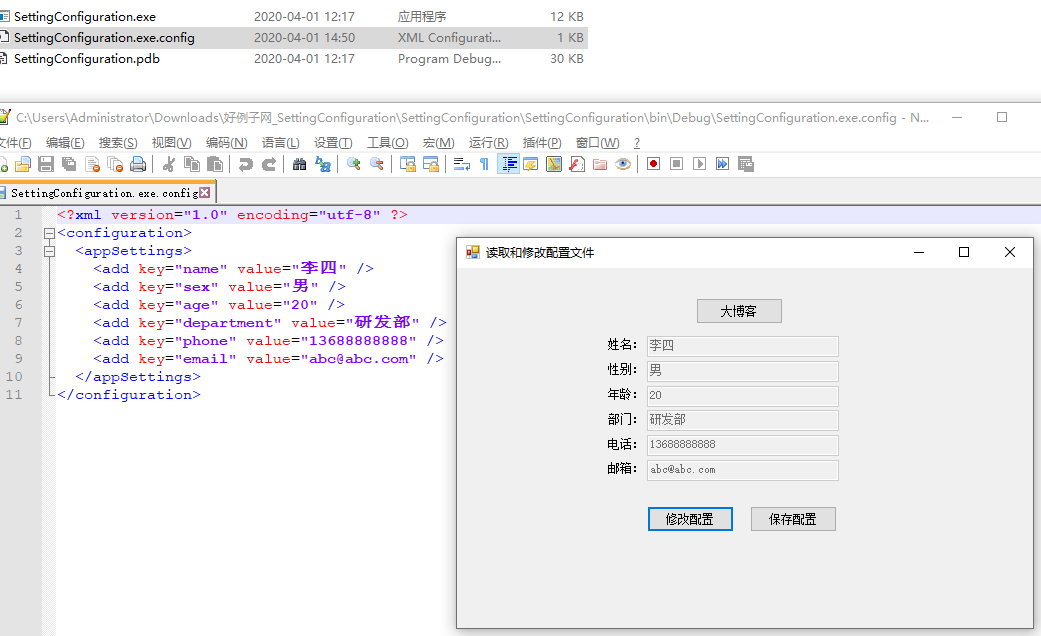Stop macro recording with square icon

[x=677, y=164]
